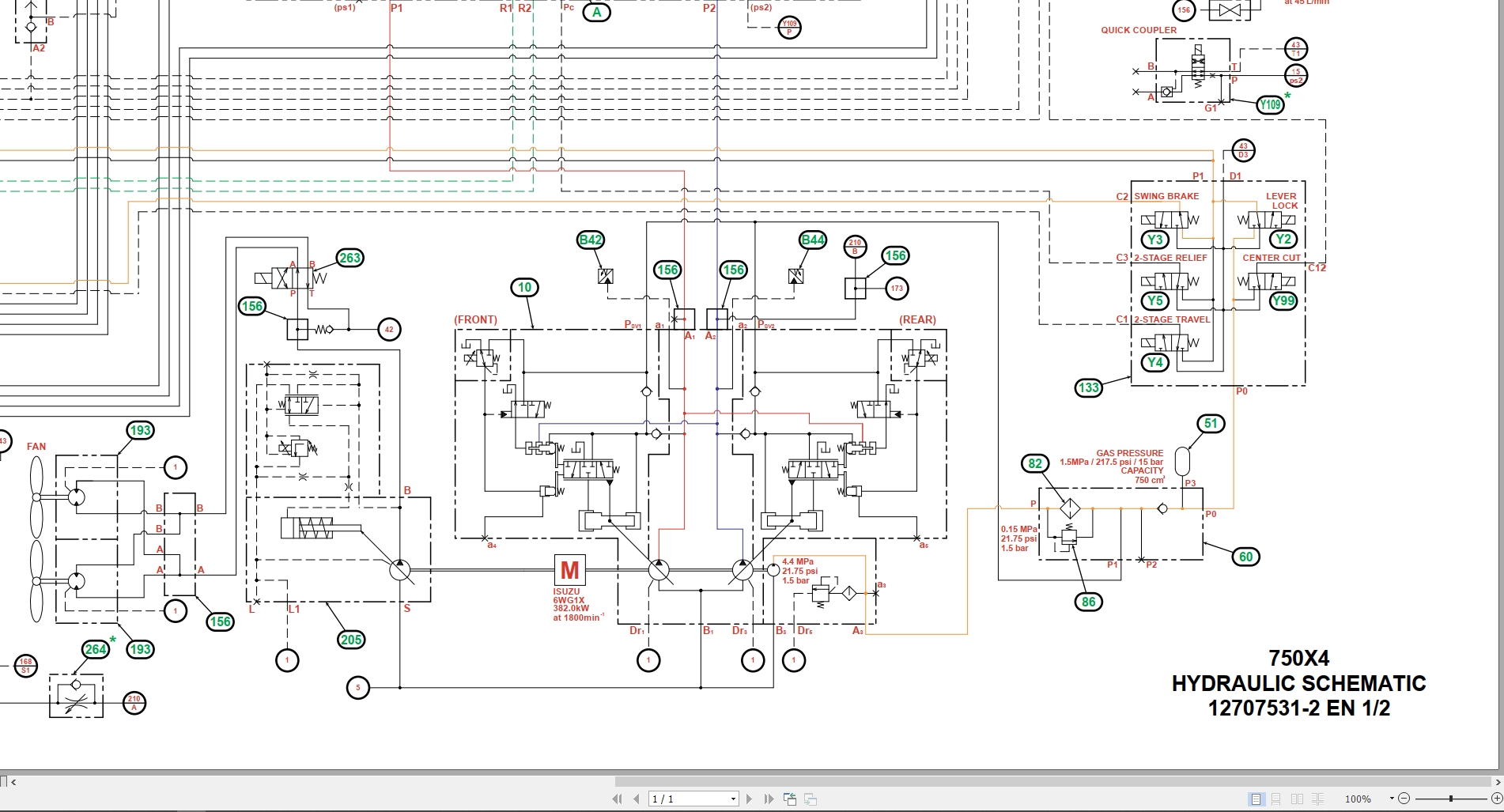Zoom in using the plus icon
Image resolution: width=1504 pixels, height=812 pixels.
tap(1497, 799)
